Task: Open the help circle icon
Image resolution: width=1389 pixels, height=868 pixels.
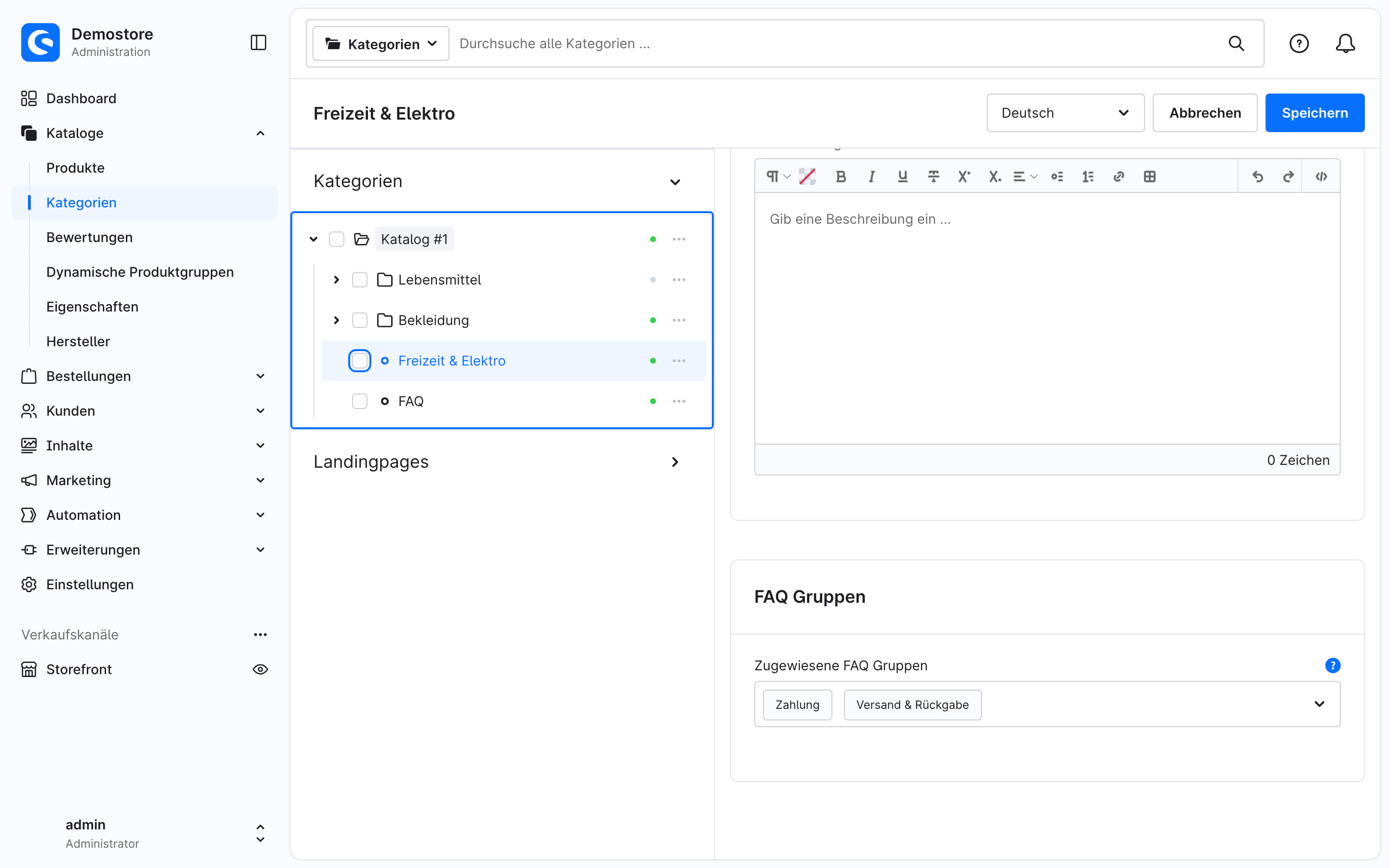Action: click(1299, 43)
